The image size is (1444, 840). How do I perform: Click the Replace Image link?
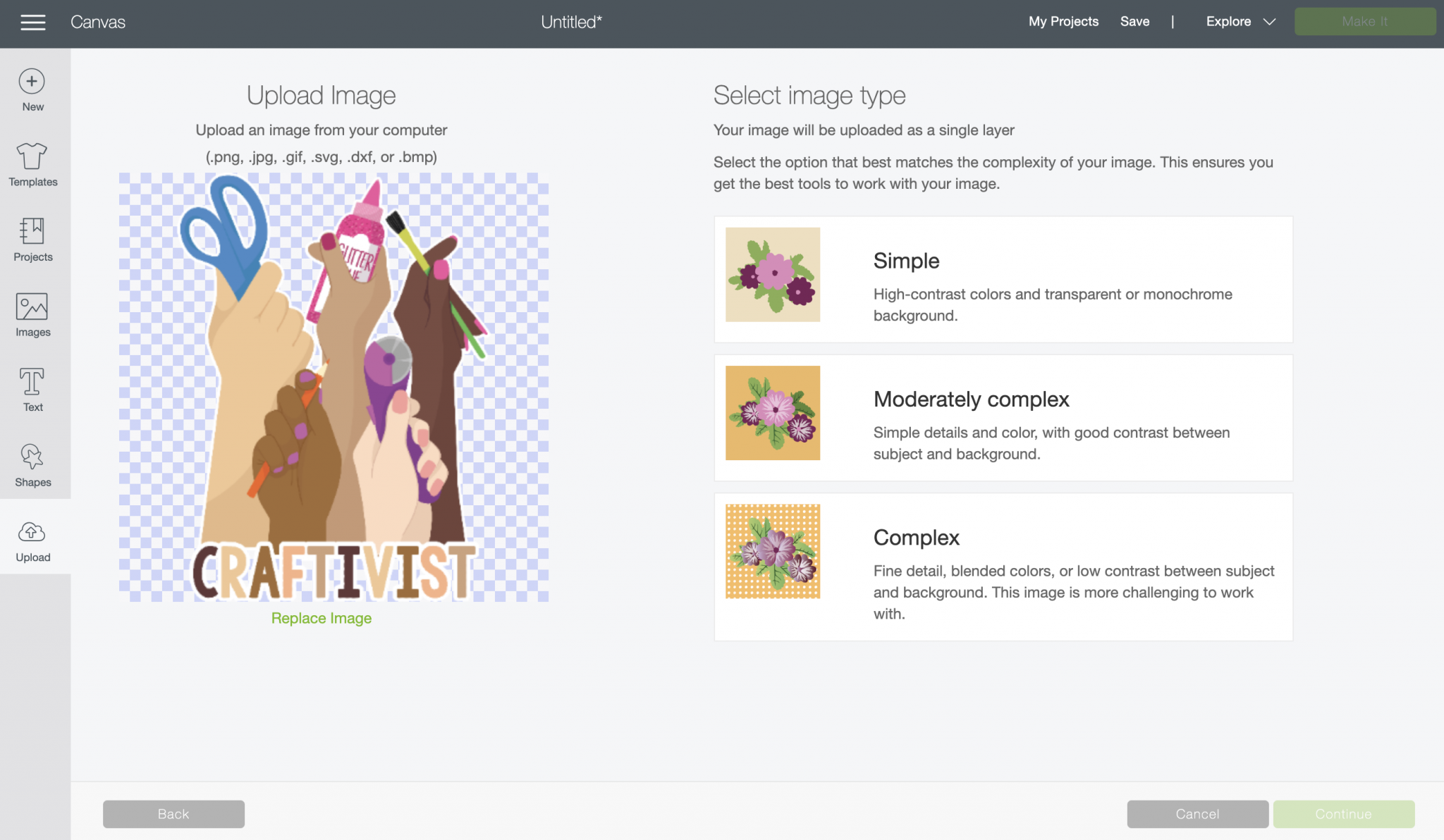pos(322,618)
